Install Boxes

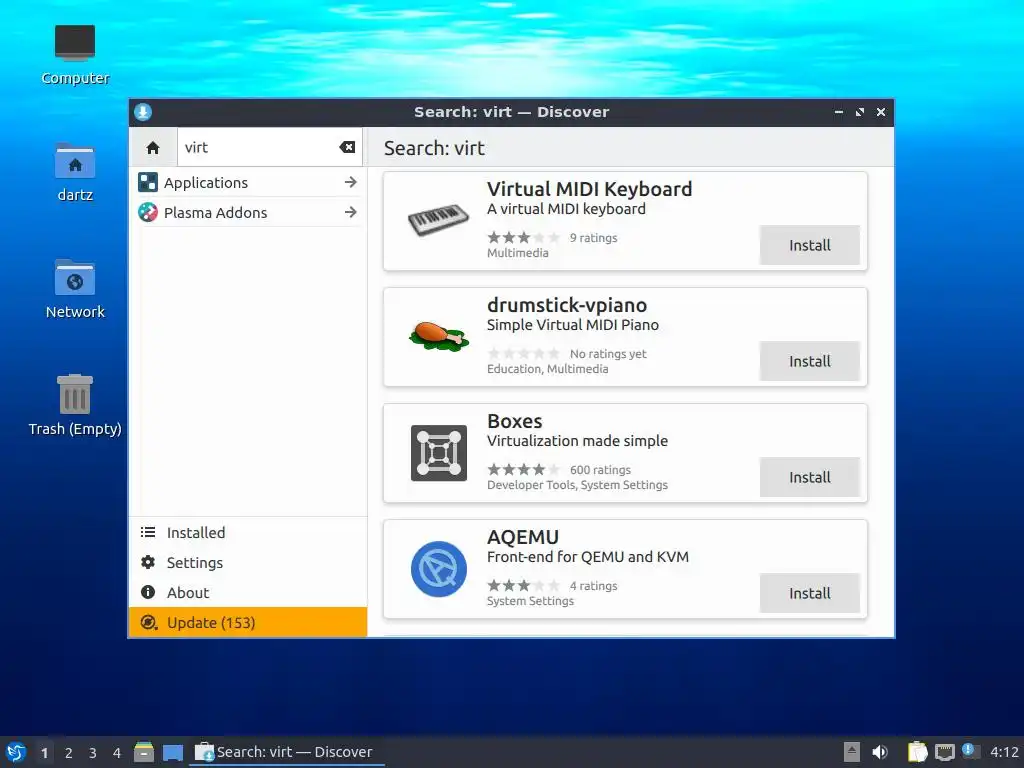point(810,477)
